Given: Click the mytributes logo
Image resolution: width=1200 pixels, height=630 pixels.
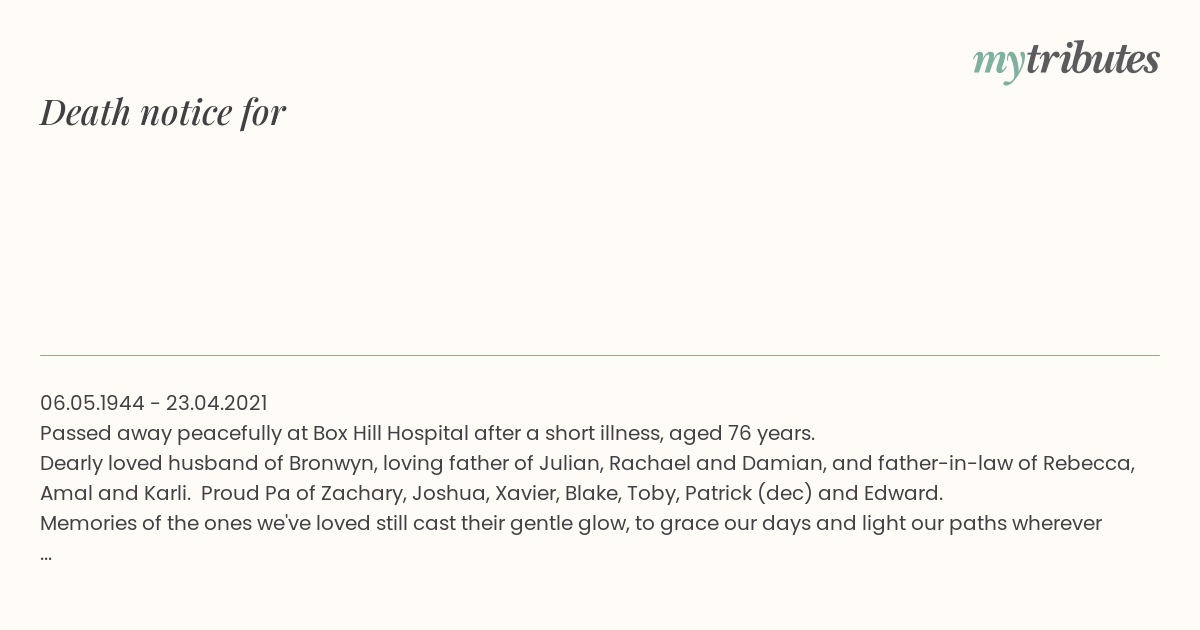Looking at the screenshot, I should pyautogui.click(x=1066, y=61).
